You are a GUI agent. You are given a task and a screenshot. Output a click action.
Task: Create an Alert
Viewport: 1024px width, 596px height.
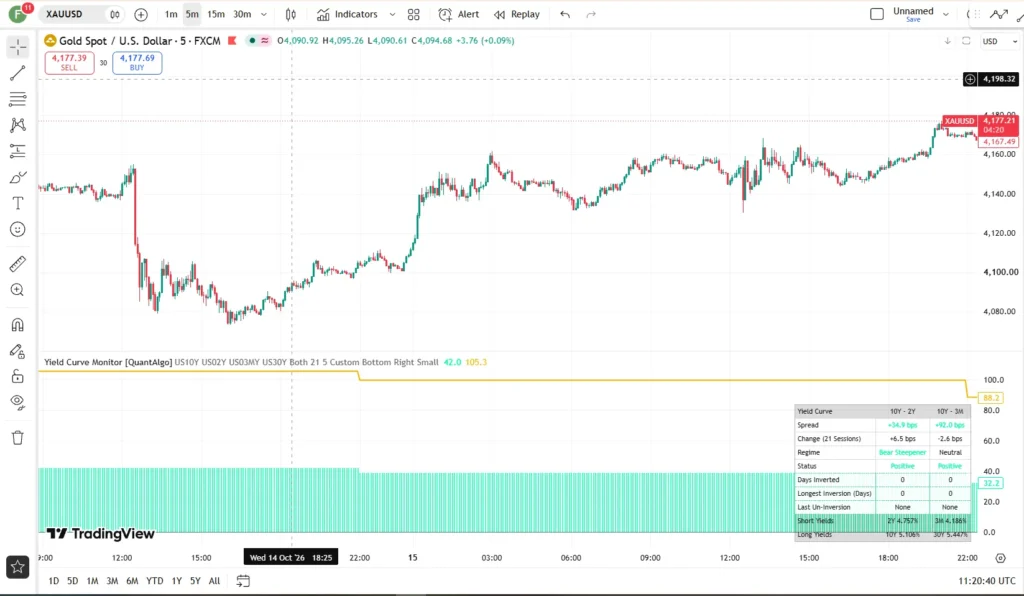click(458, 14)
